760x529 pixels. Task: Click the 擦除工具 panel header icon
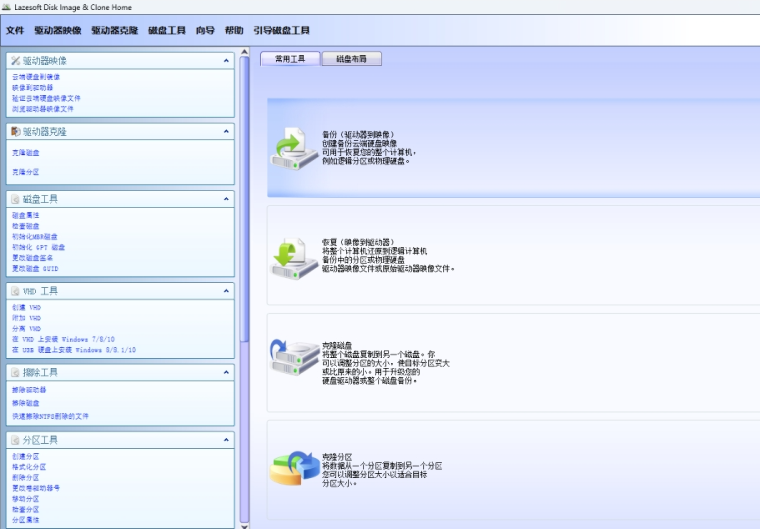point(16,372)
